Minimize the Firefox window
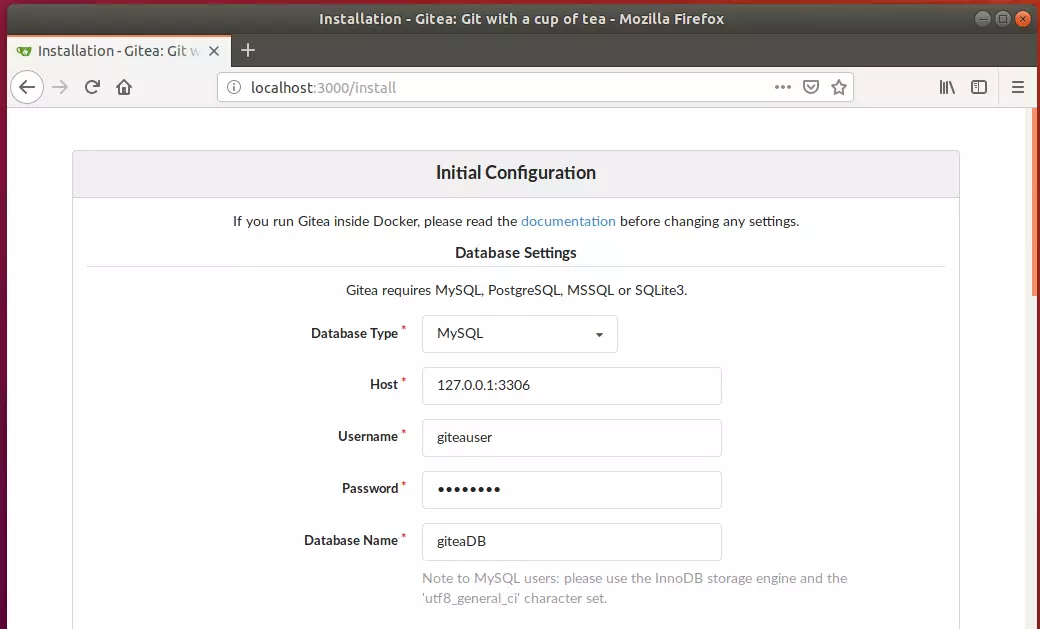Image resolution: width=1040 pixels, height=629 pixels. [983, 19]
